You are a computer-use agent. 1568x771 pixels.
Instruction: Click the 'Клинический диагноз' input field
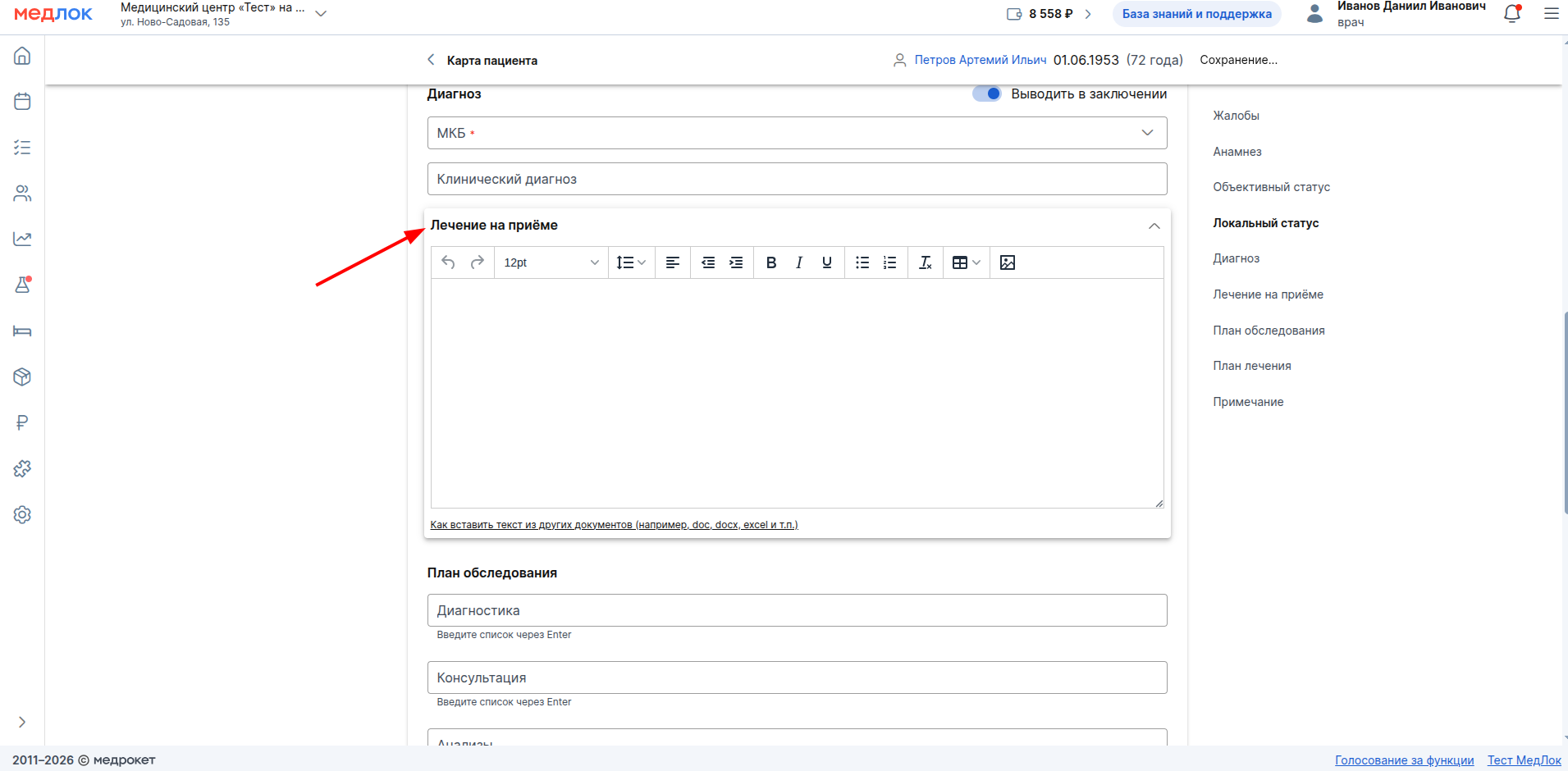coord(797,179)
